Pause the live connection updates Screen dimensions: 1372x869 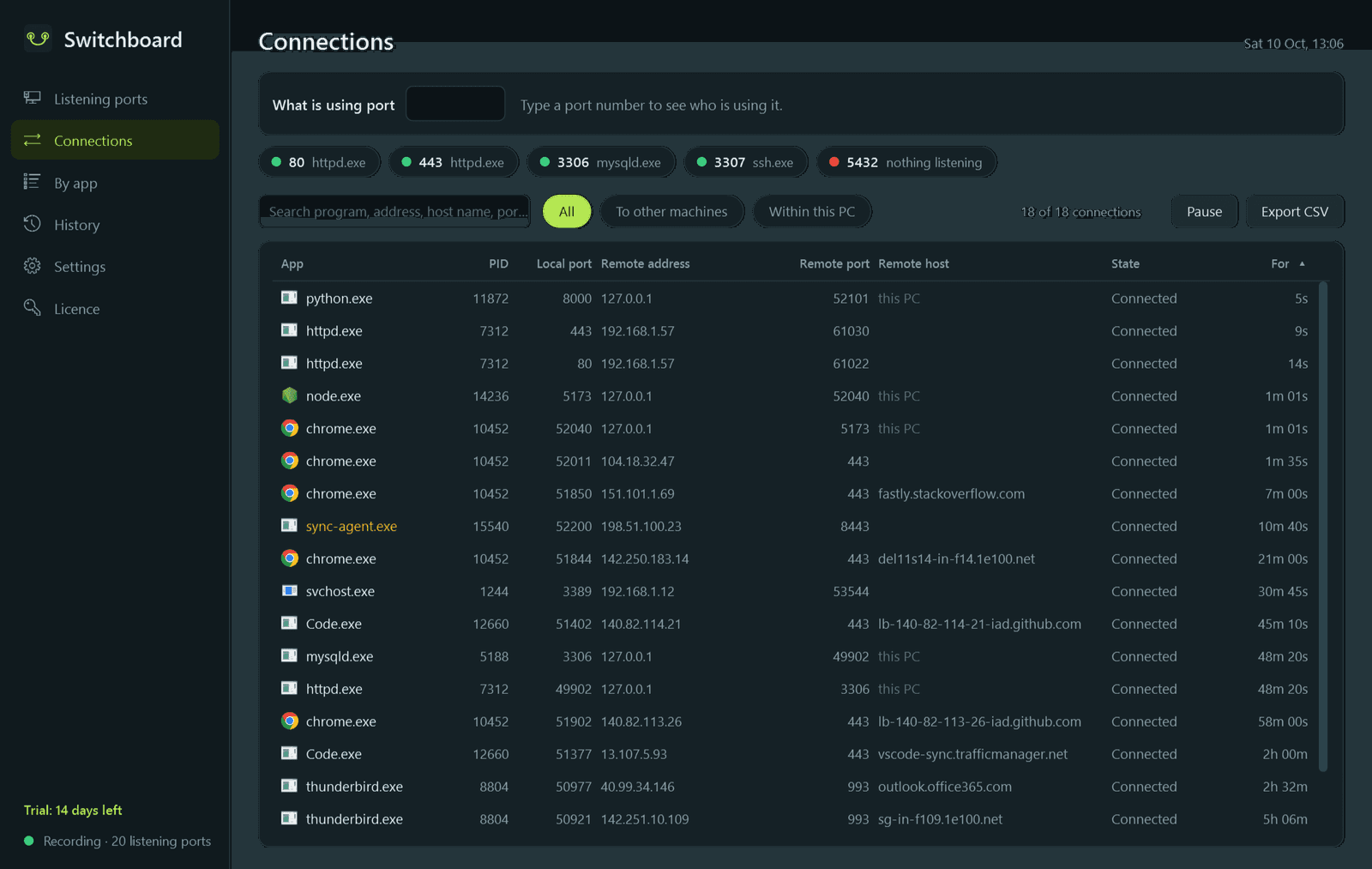1204,211
